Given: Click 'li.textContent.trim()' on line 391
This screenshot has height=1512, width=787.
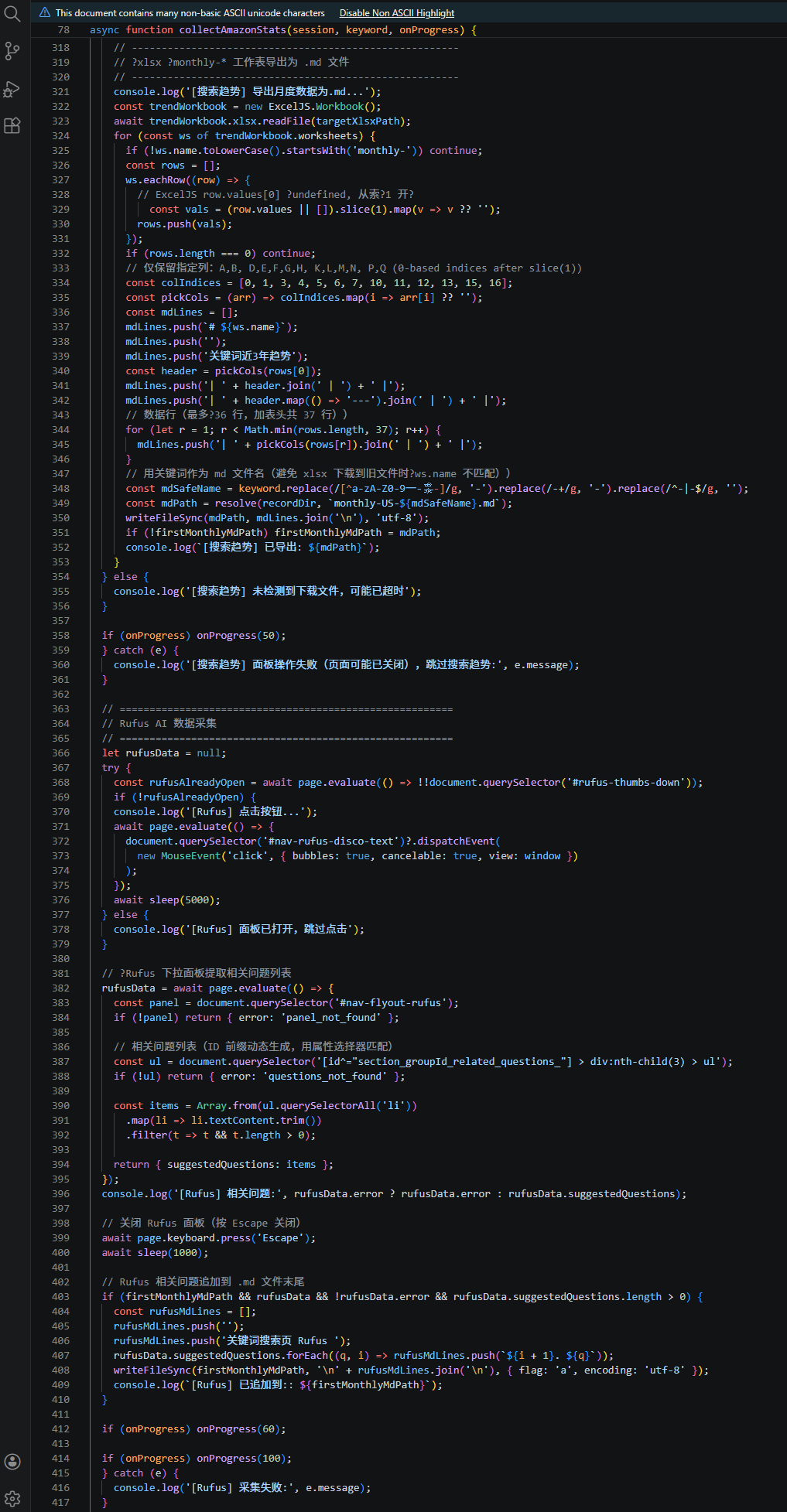Looking at the screenshot, I should (x=254, y=1121).
